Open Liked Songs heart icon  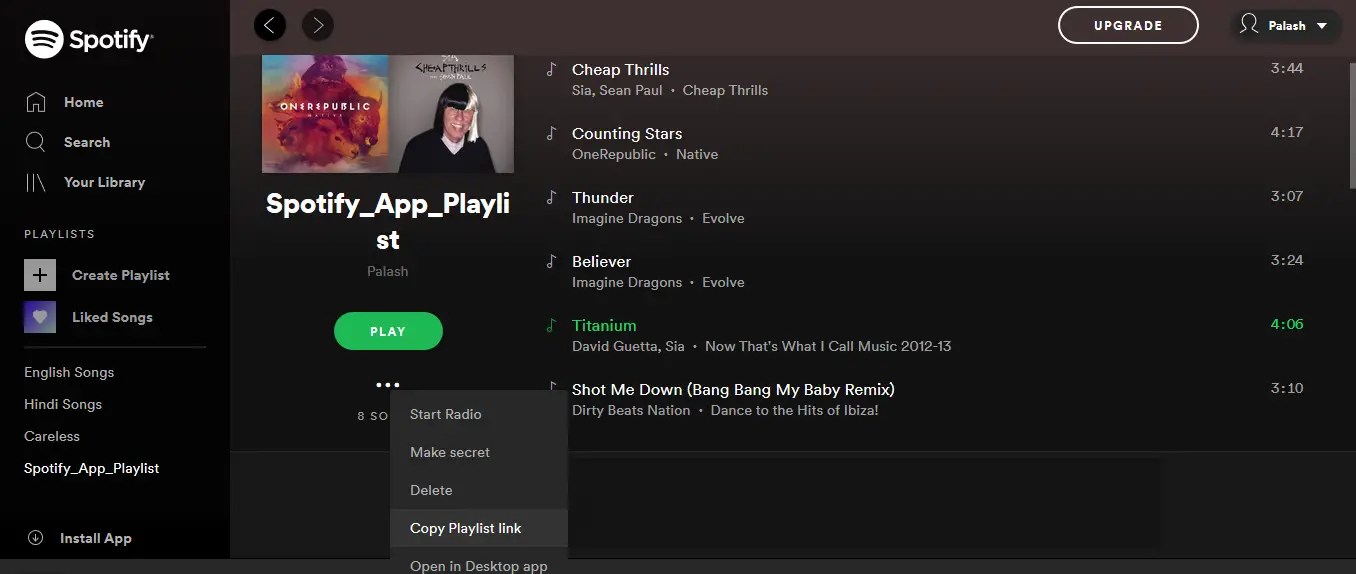pos(40,317)
